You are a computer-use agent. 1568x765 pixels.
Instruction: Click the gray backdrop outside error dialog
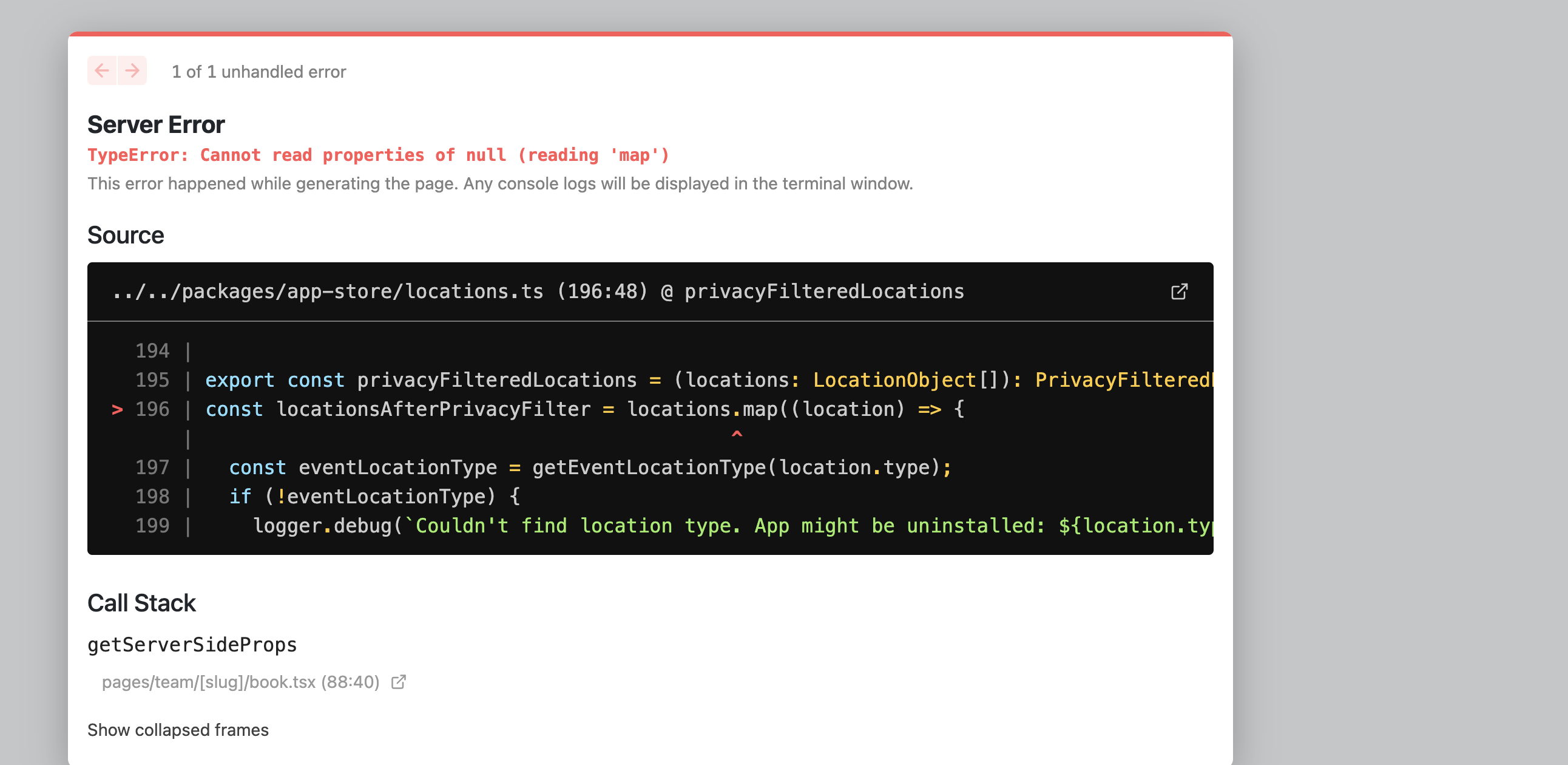1400,365
